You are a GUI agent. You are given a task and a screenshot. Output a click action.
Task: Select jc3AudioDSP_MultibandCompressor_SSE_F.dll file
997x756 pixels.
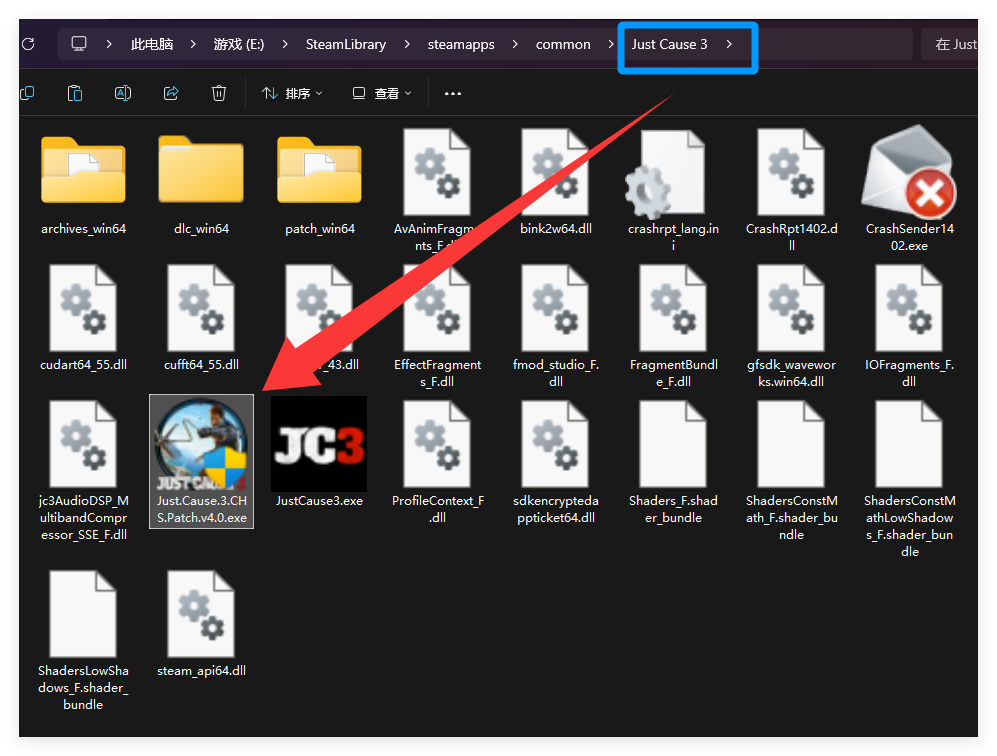coord(83,471)
